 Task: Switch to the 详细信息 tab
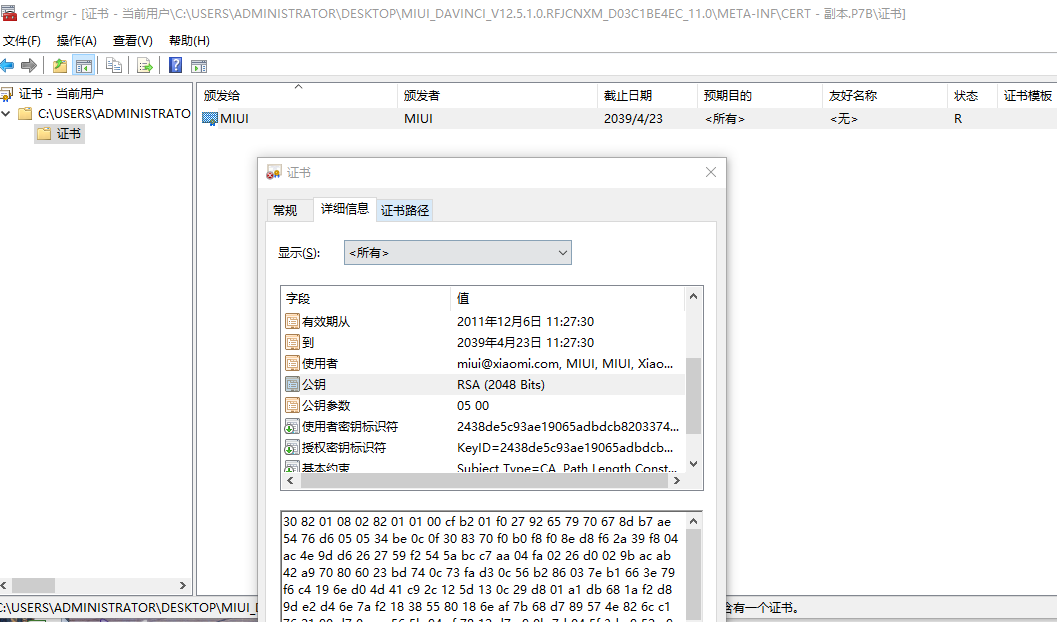(x=344, y=209)
